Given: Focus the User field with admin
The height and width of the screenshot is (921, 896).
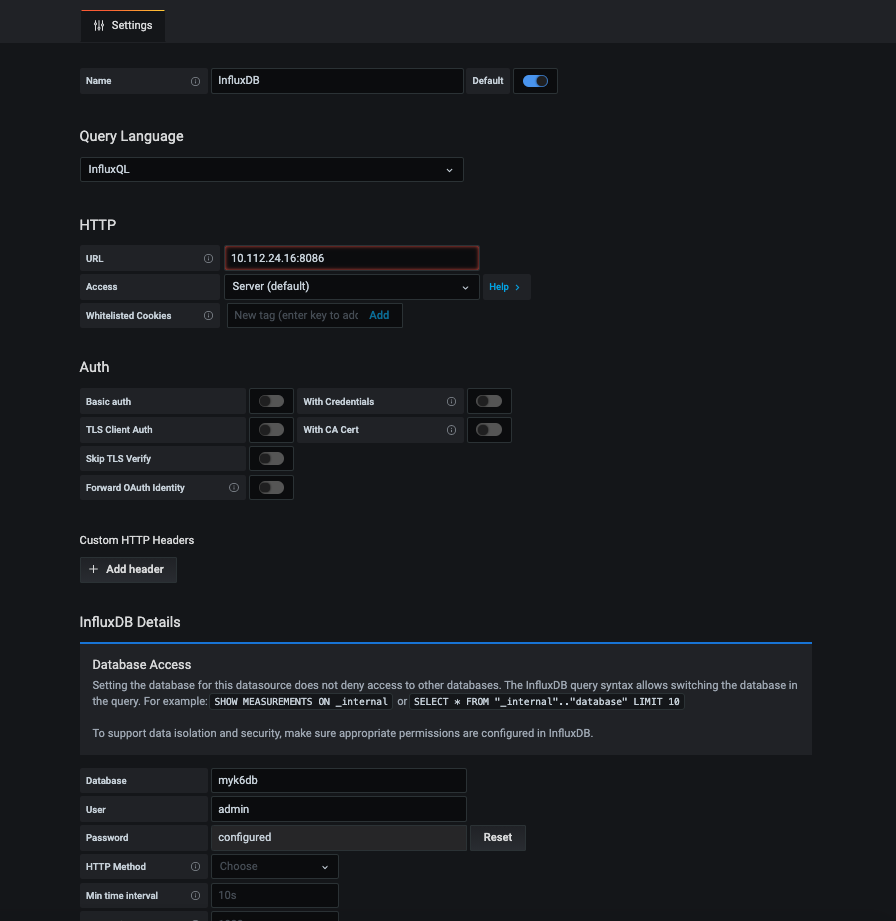Looking at the screenshot, I should [x=338, y=809].
